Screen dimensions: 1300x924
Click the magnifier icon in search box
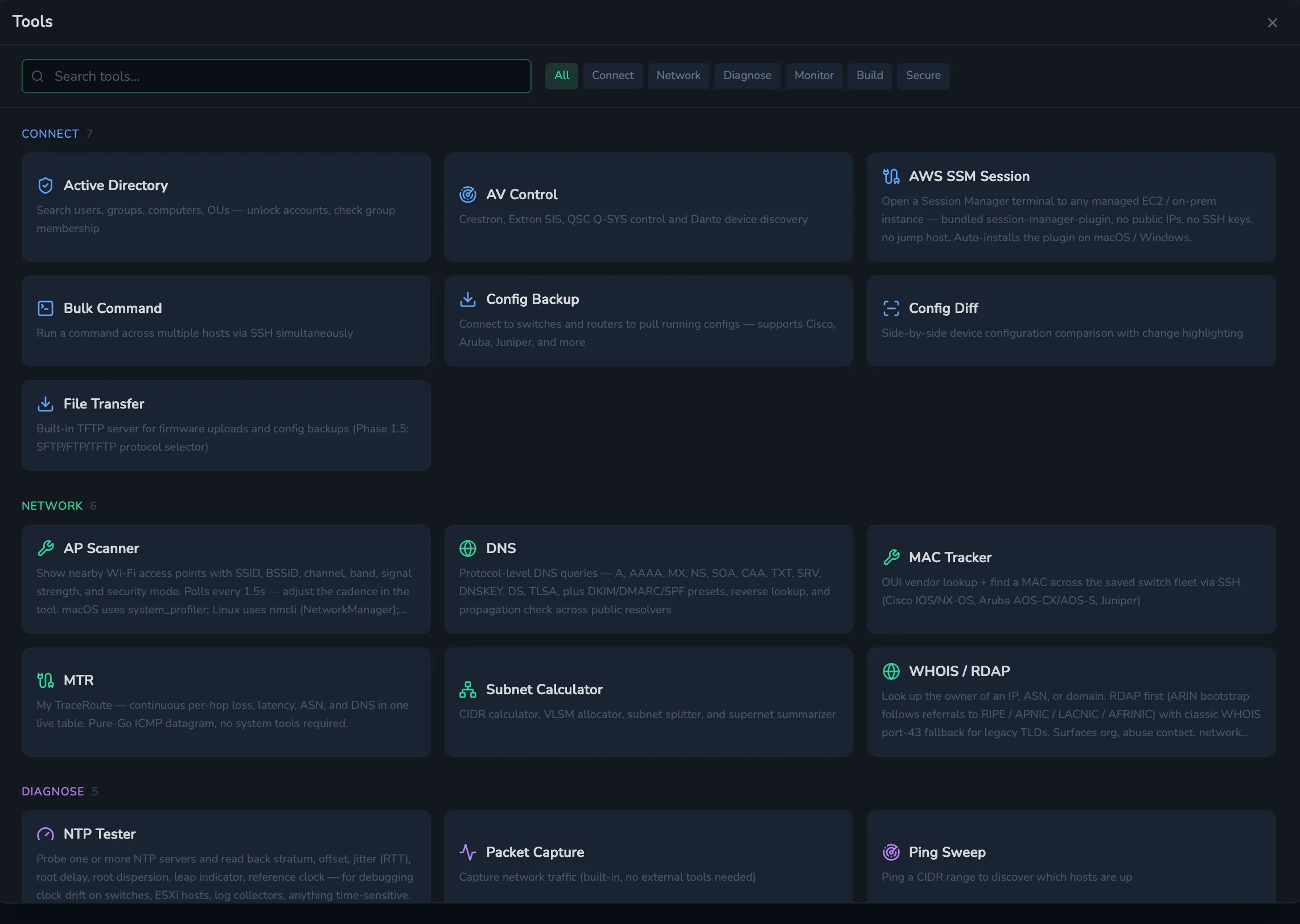coord(38,76)
